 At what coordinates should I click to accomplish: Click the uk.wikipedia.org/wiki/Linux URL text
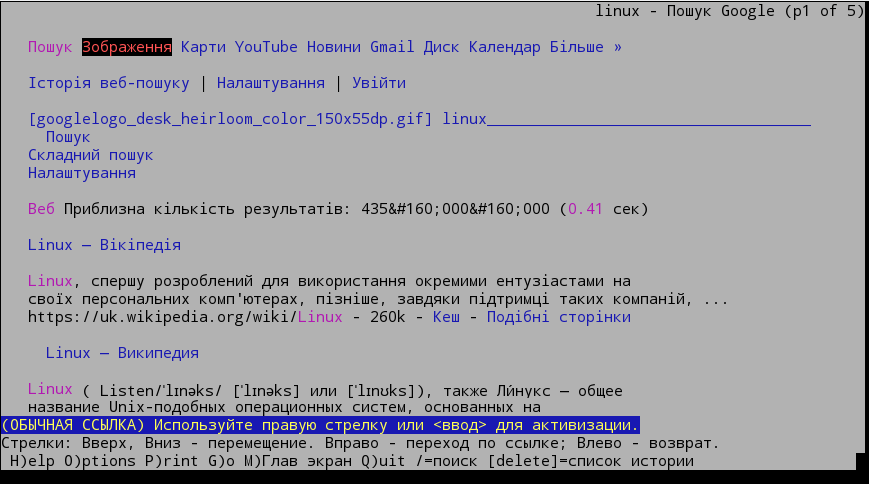pyautogui.click(x=185, y=317)
